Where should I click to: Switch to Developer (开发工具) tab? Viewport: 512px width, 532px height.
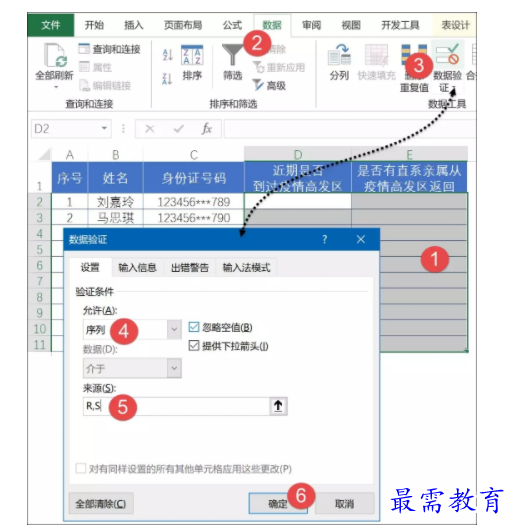(x=400, y=25)
